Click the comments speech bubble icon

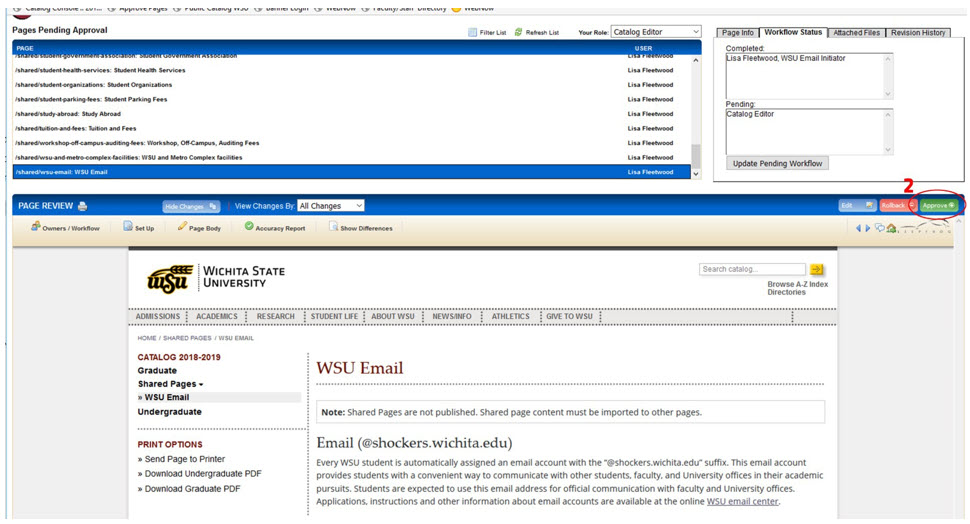click(x=879, y=228)
